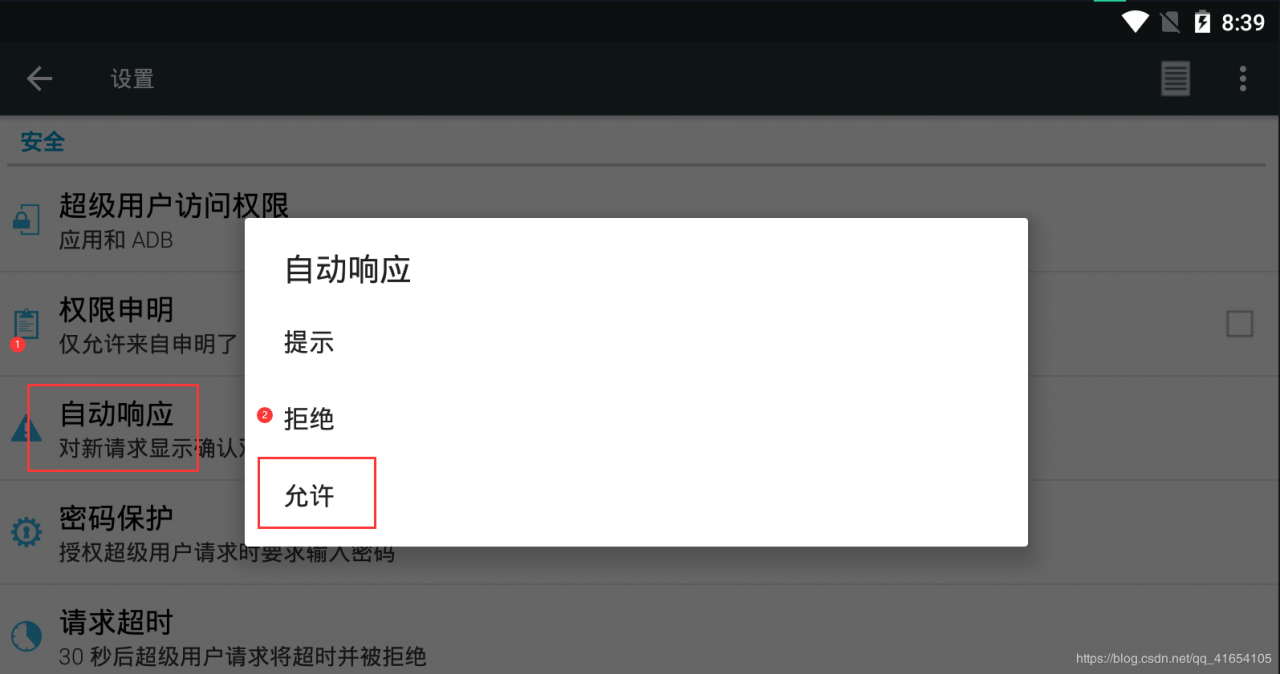Click the 自动响应 dialog title

click(348, 270)
